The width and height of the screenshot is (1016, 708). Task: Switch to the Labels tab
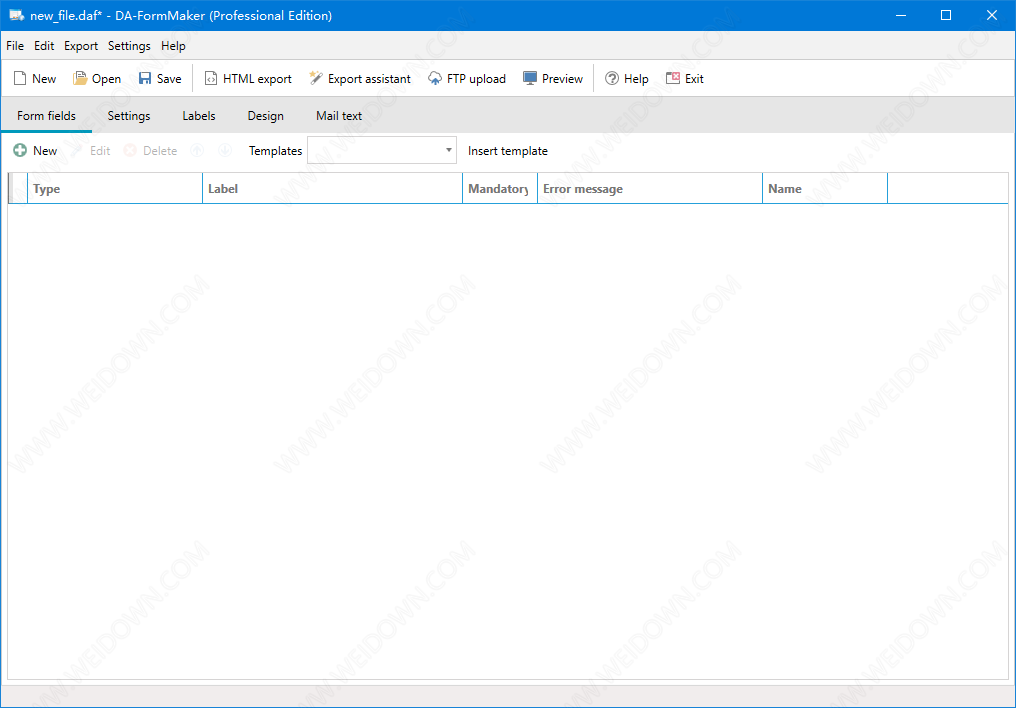199,116
